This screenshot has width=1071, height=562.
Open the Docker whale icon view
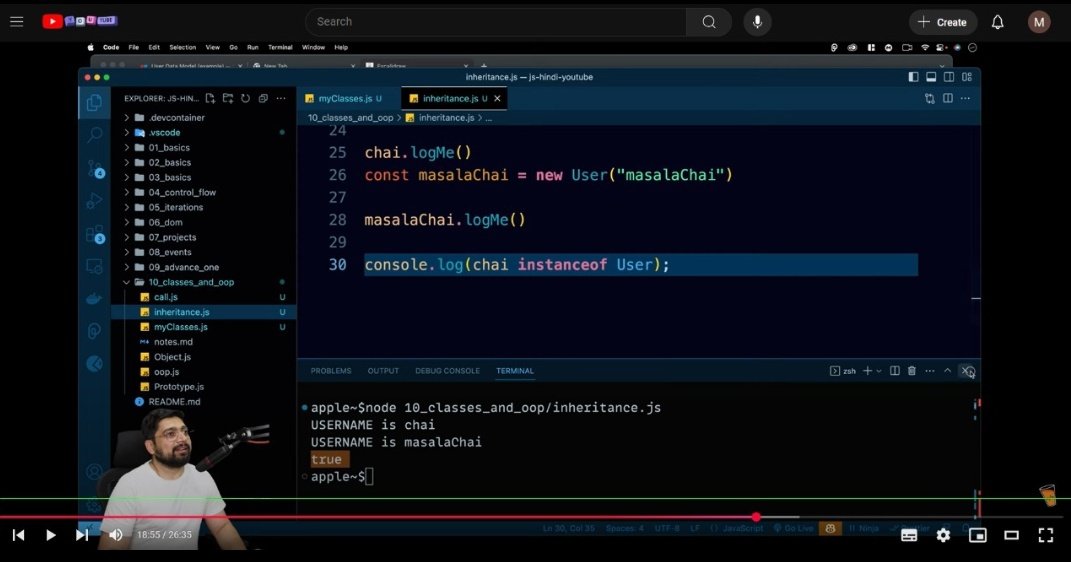coord(94,298)
